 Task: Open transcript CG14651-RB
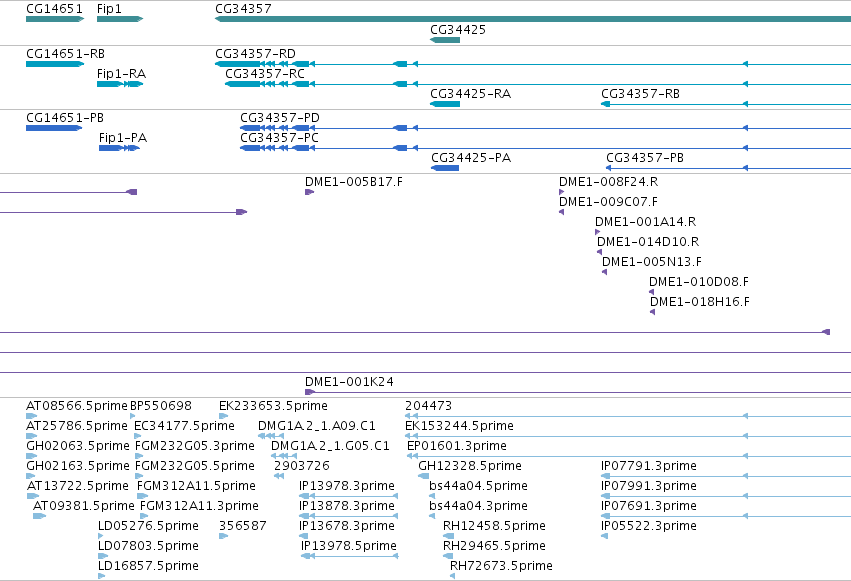click(x=55, y=64)
